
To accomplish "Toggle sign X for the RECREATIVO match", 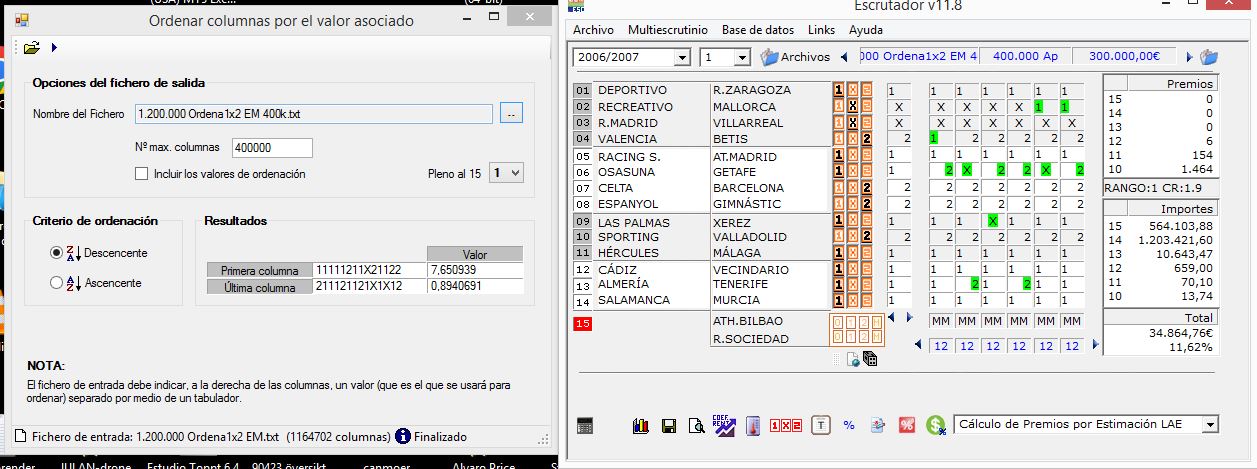I will pyautogui.click(x=852, y=107).
